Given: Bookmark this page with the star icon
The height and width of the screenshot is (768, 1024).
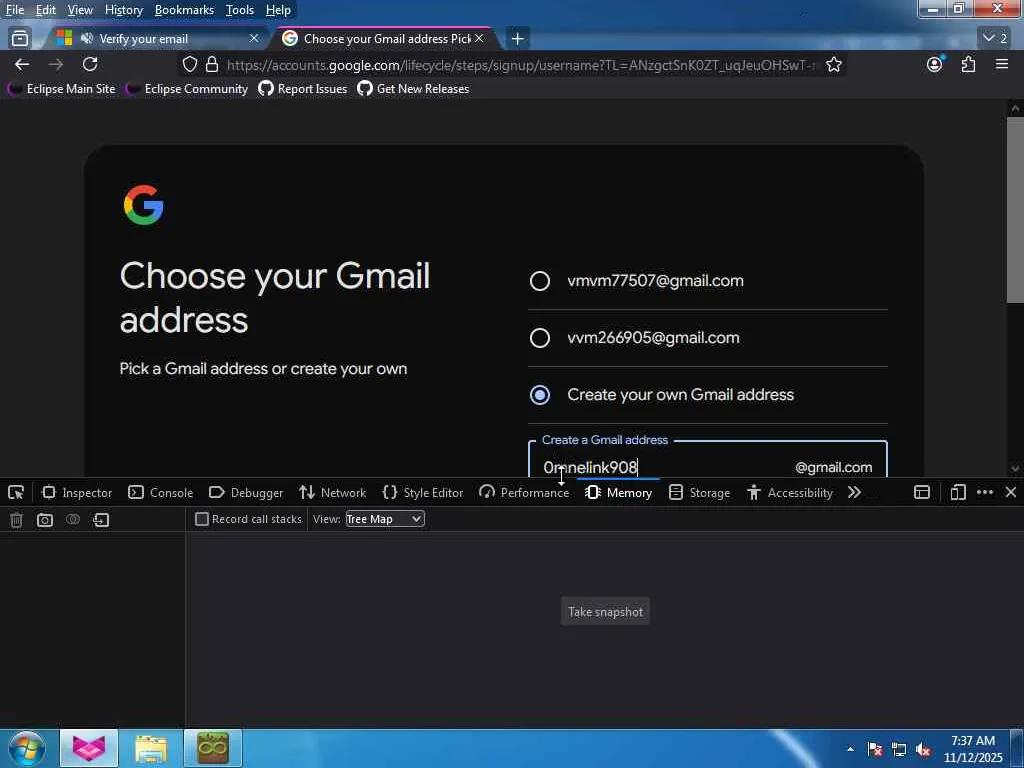Looking at the screenshot, I should (x=833, y=65).
